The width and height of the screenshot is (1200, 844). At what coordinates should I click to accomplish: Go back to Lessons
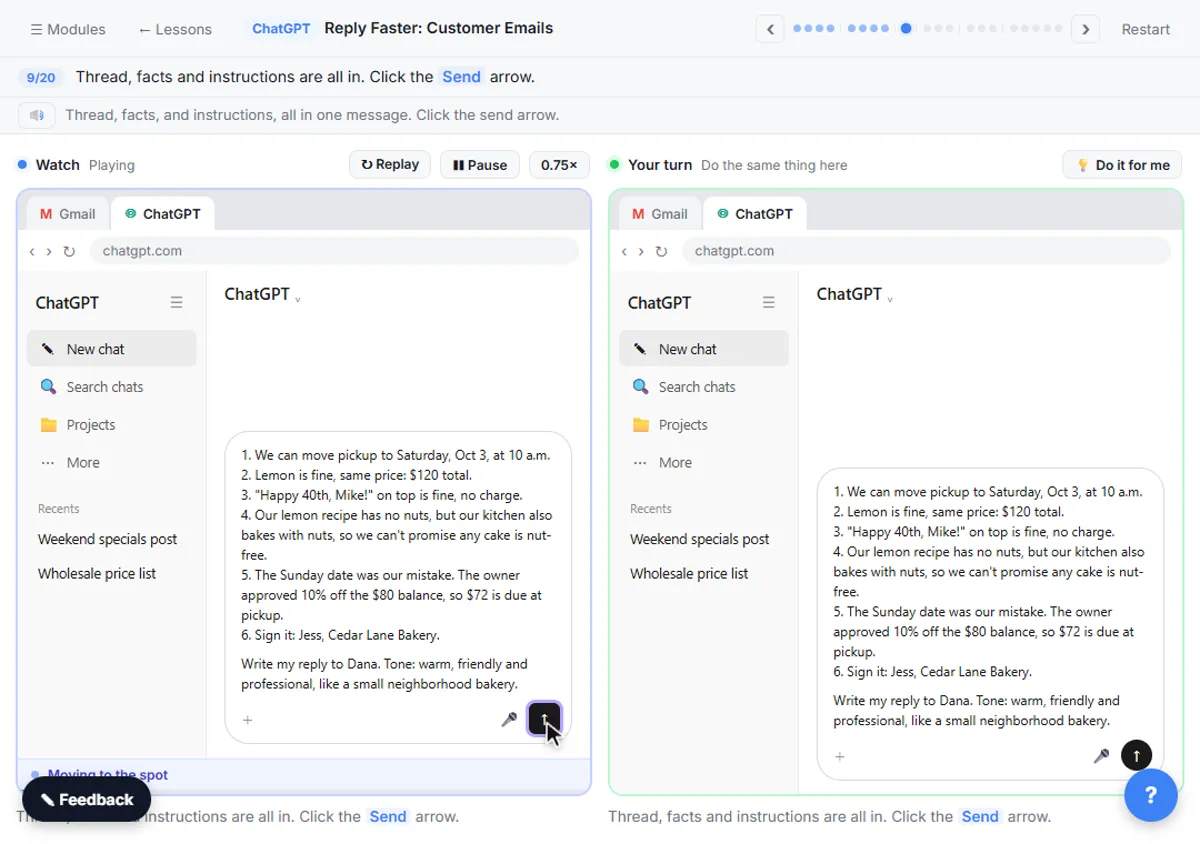175,29
